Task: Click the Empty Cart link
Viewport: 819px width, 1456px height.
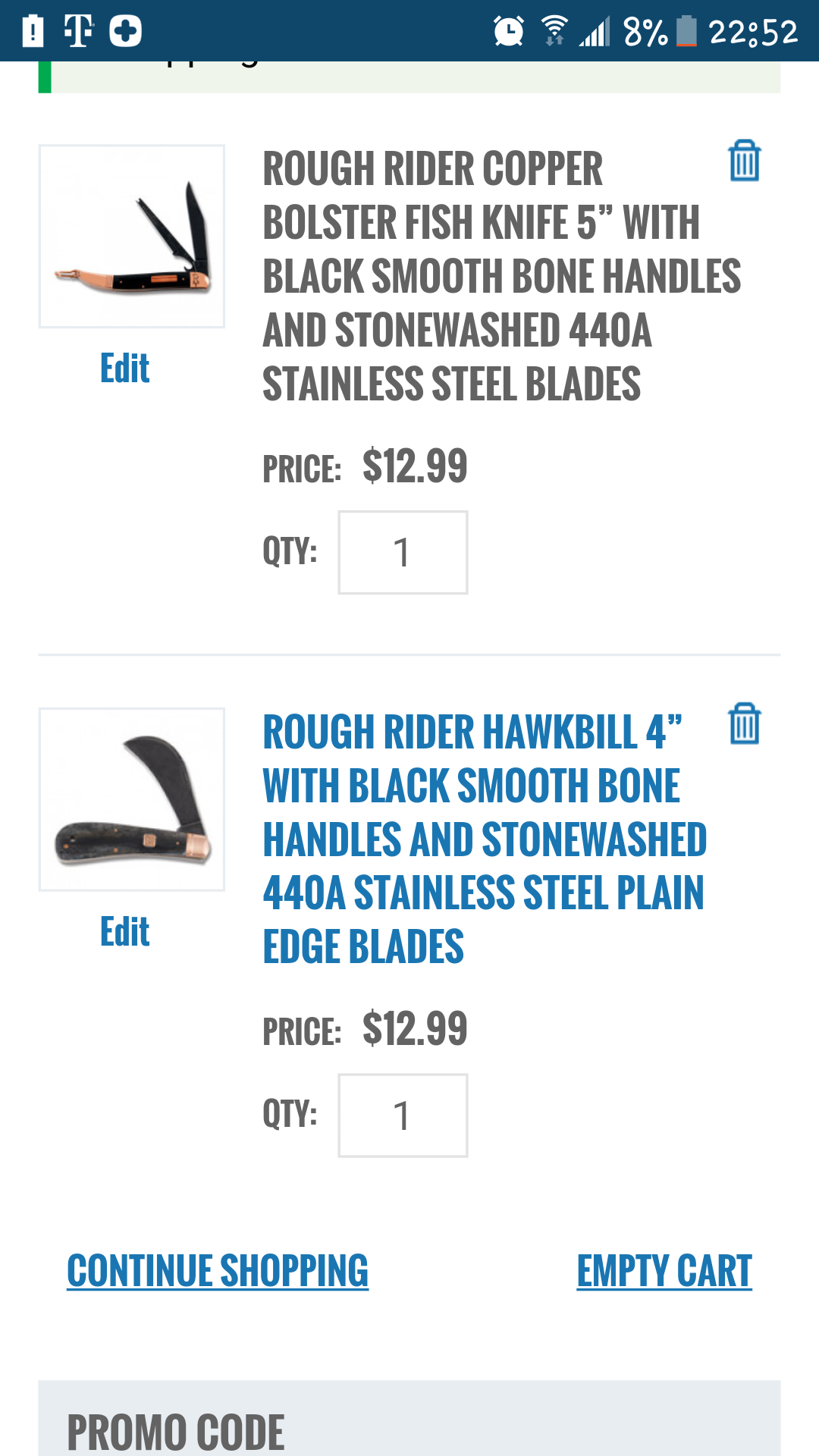Action: 664,1271
